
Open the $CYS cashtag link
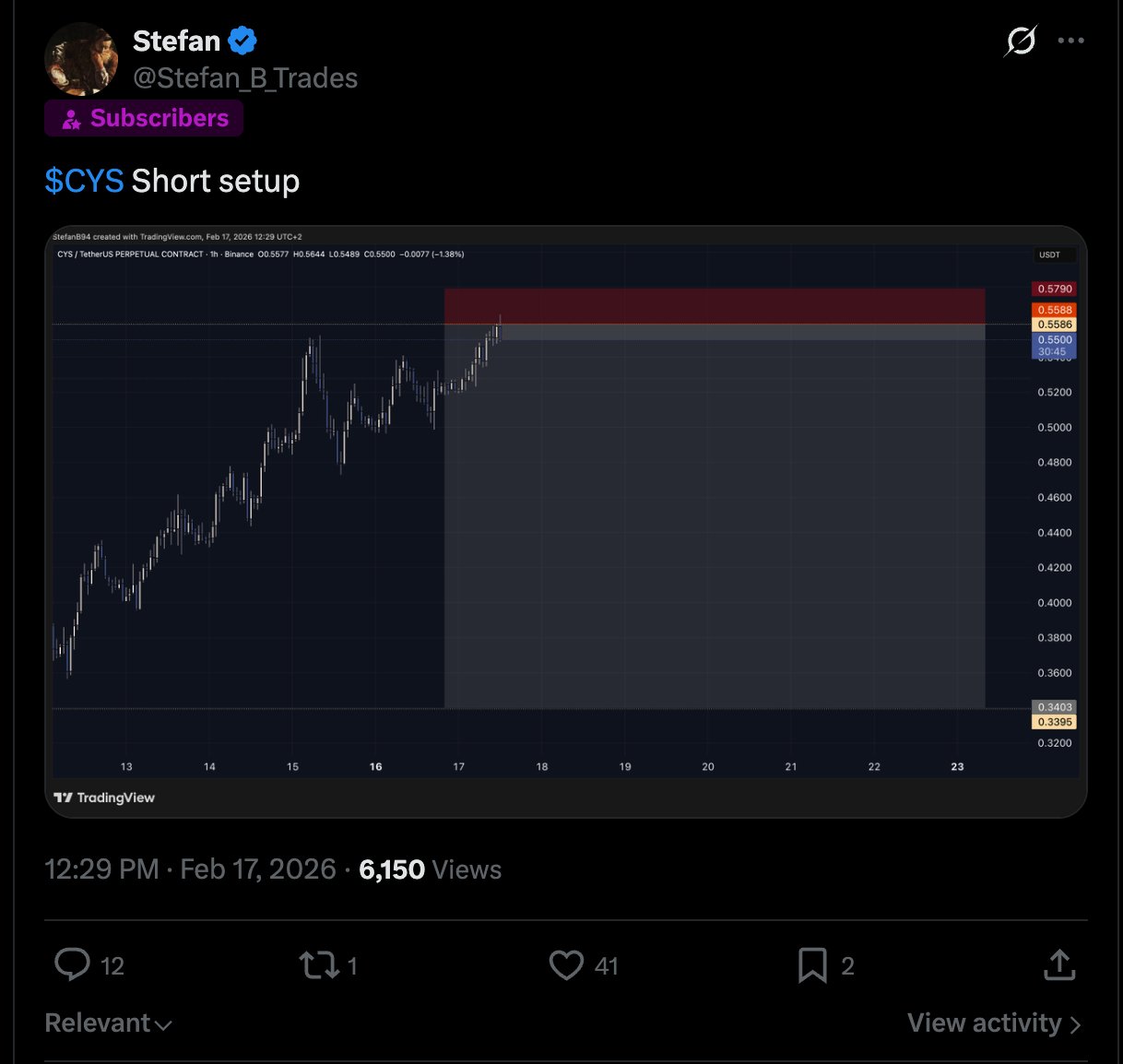pos(84,181)
